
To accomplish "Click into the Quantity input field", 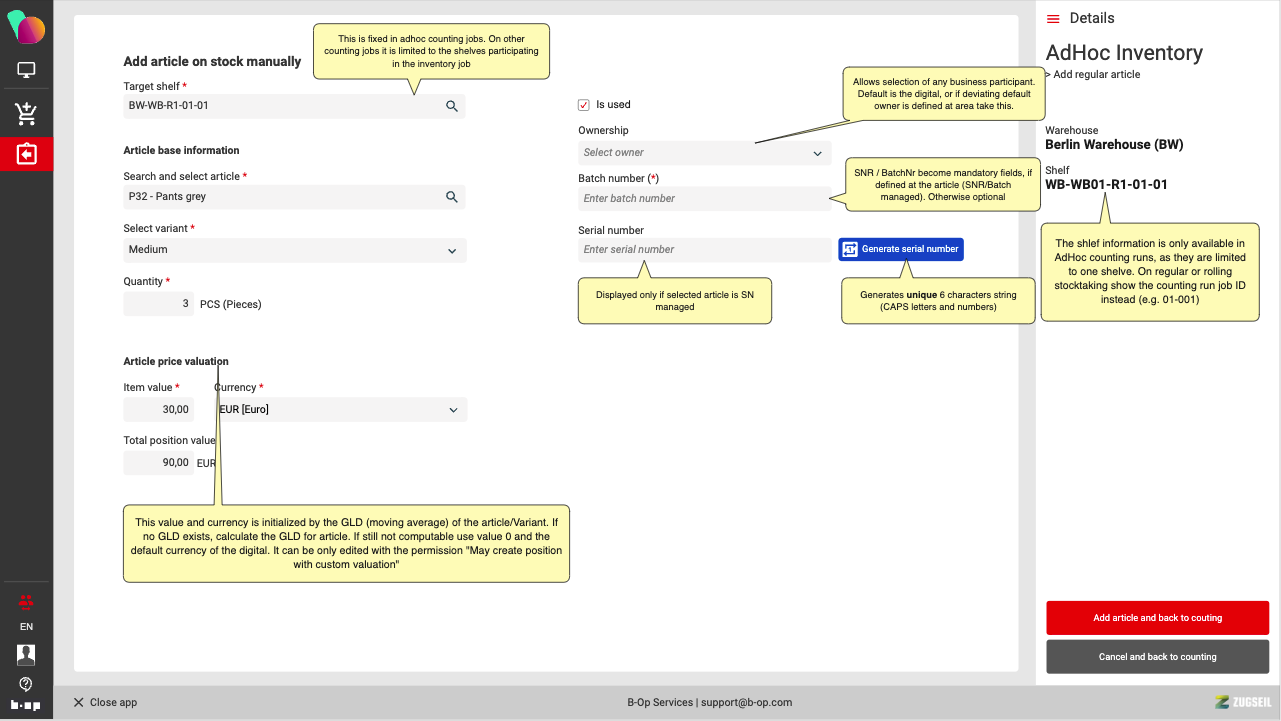I will (158, 304).
